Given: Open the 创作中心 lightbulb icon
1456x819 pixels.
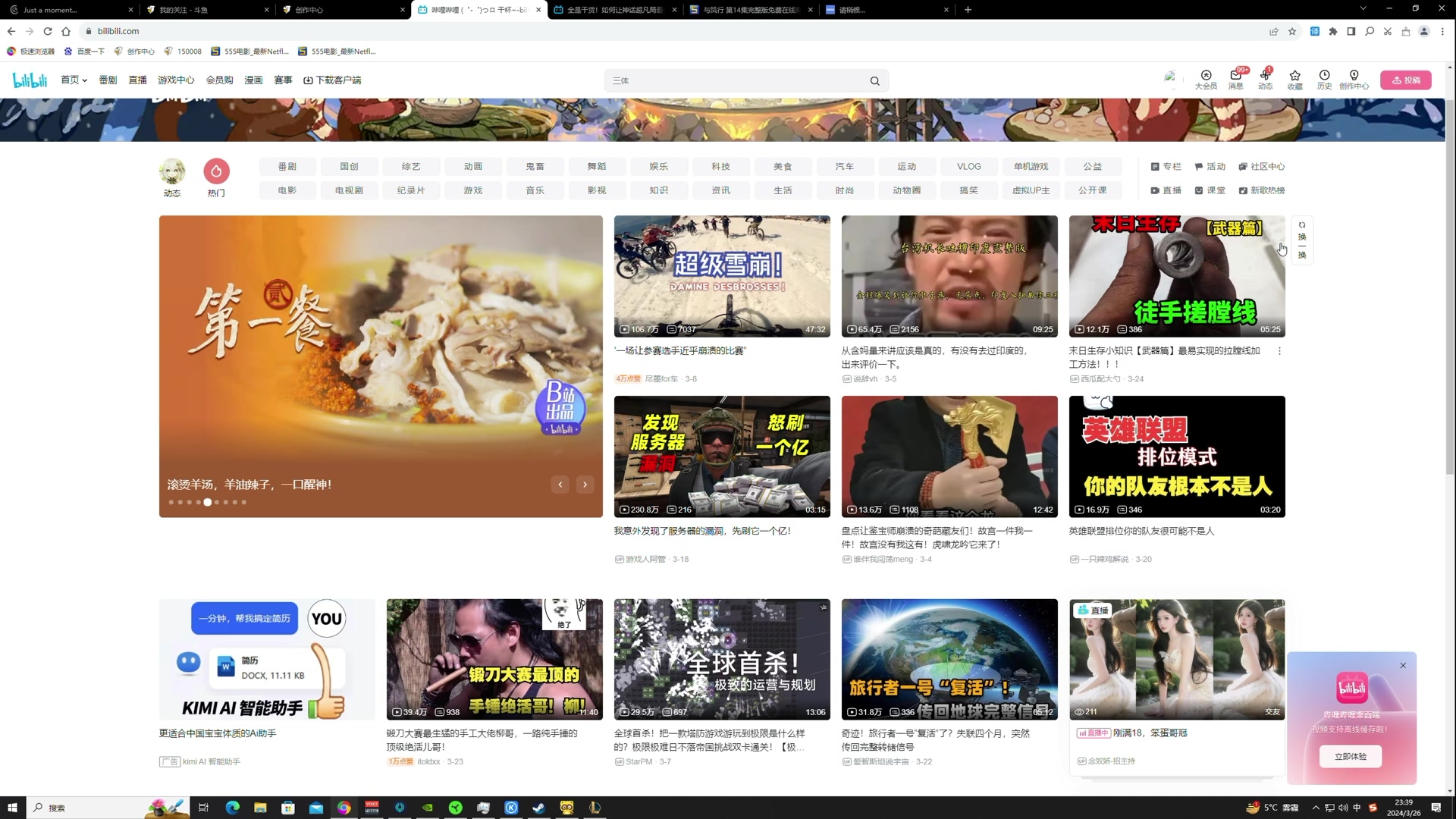Looking at the screenshot, I should 1354,79.
